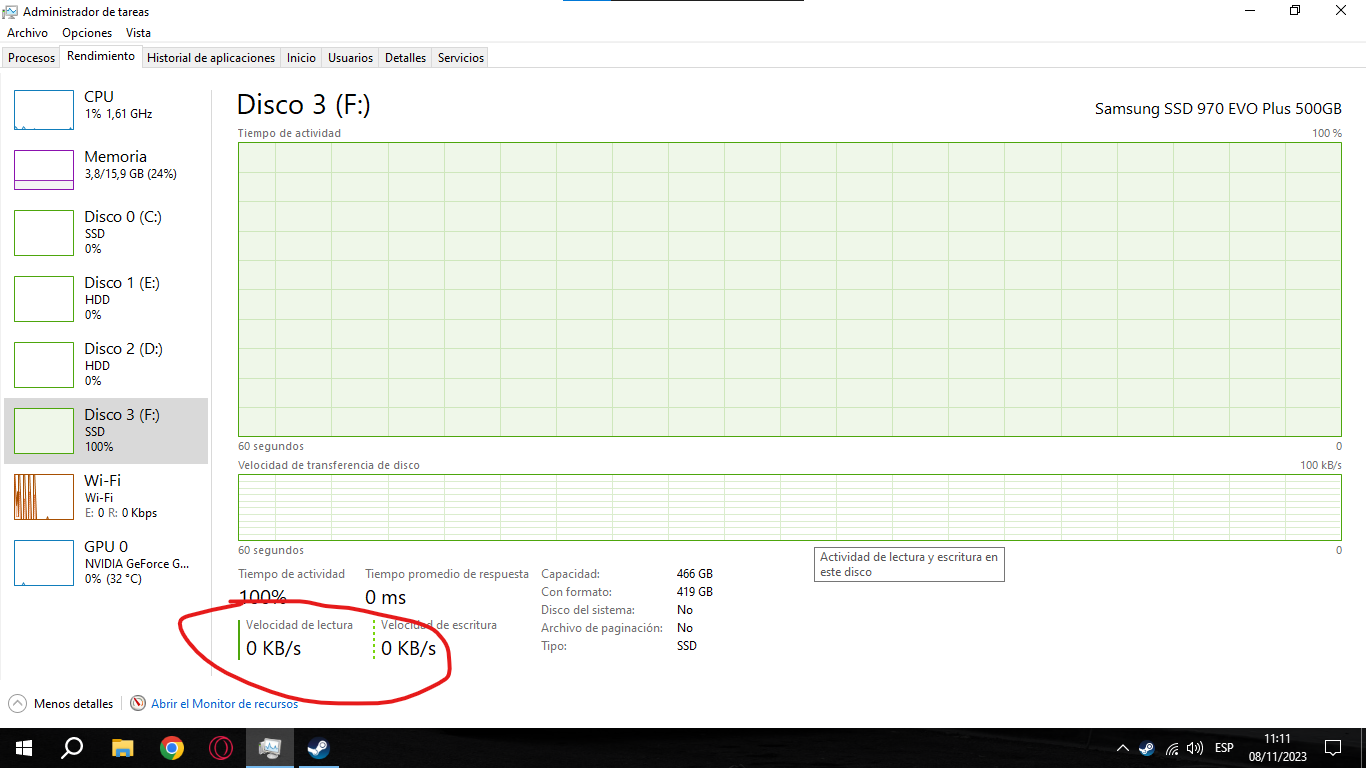Click the Velocidad de escritura label

click(x=439, y=625)
